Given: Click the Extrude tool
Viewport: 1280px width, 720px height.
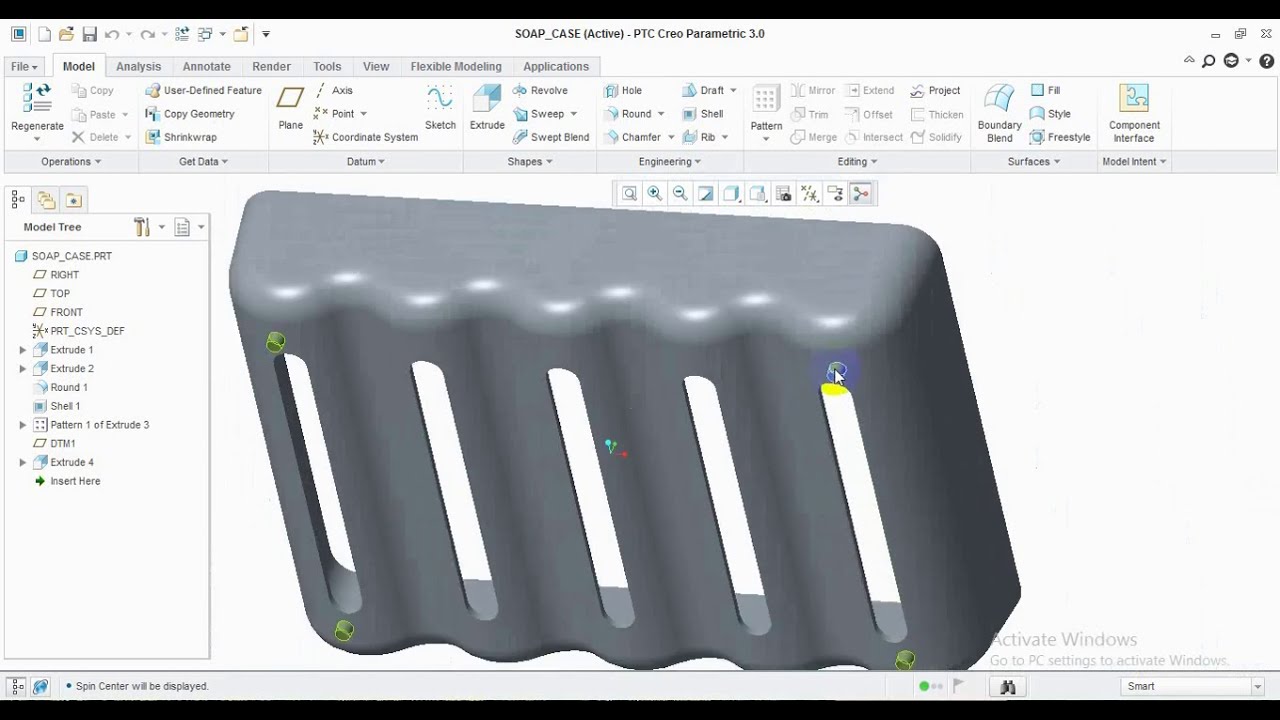Looking at the screenshot, I should [x=487, y=107].
